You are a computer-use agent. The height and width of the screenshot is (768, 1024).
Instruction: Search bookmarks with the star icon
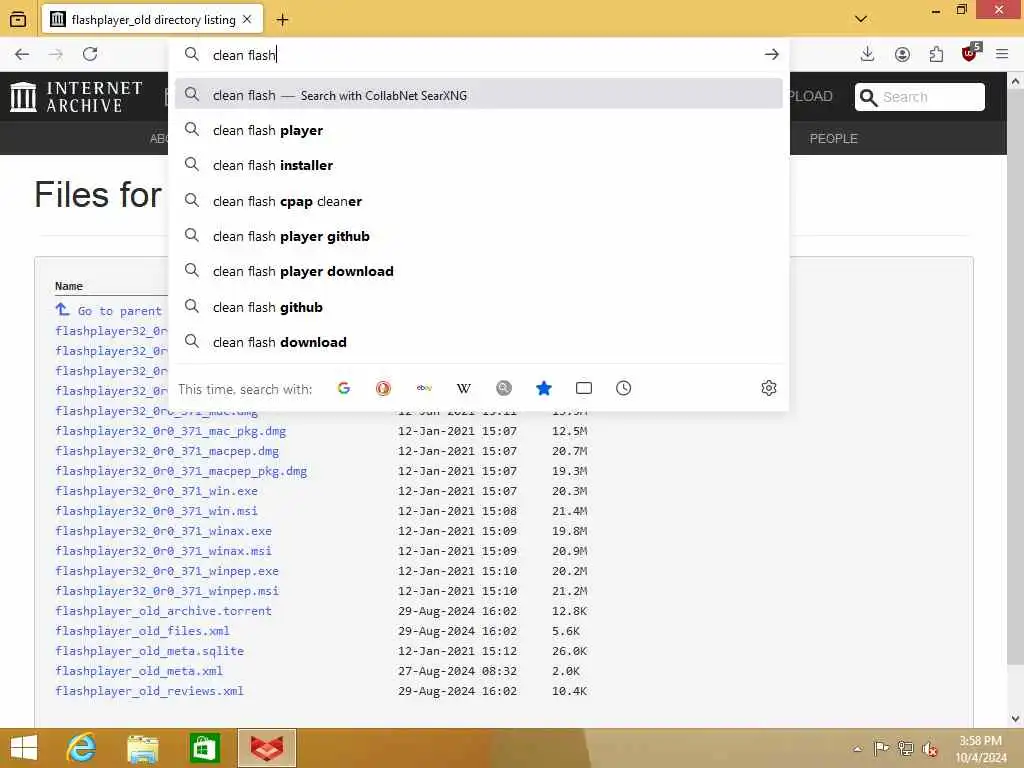pyautogui.click(x=543, y=389)
